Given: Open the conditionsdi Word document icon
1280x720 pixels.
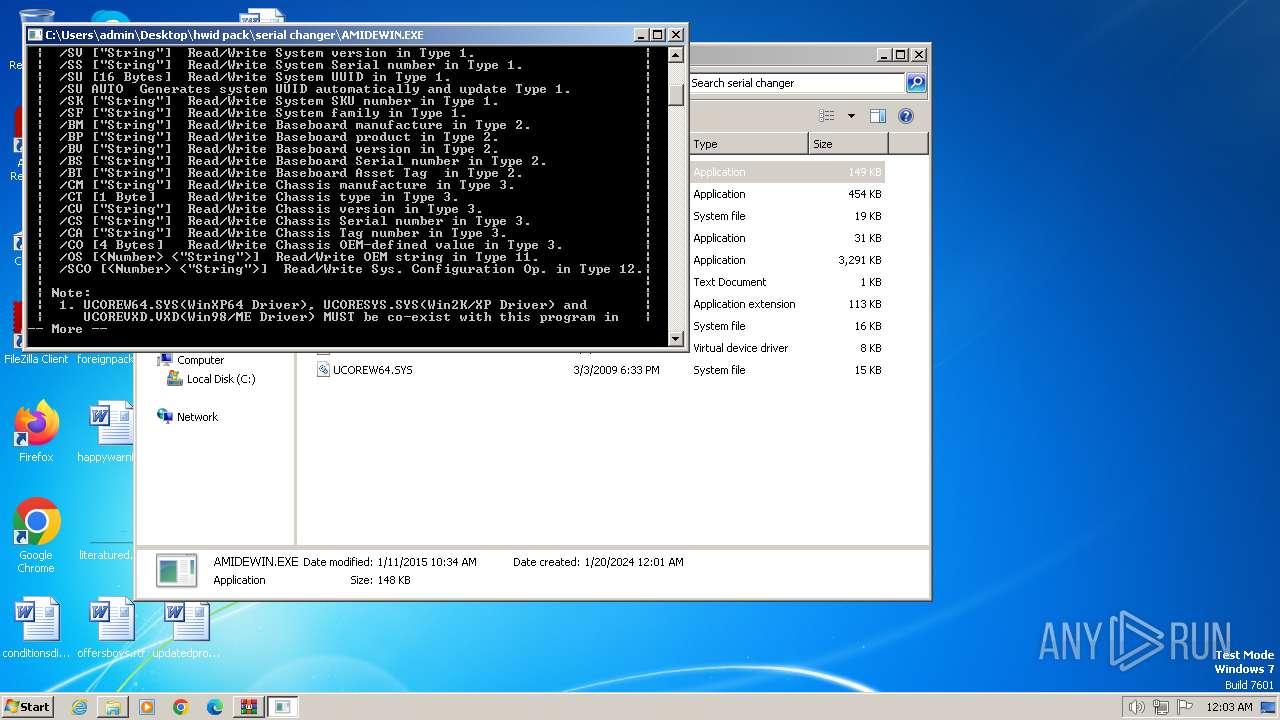Looking at the screenshot, I should pos(36,628).
